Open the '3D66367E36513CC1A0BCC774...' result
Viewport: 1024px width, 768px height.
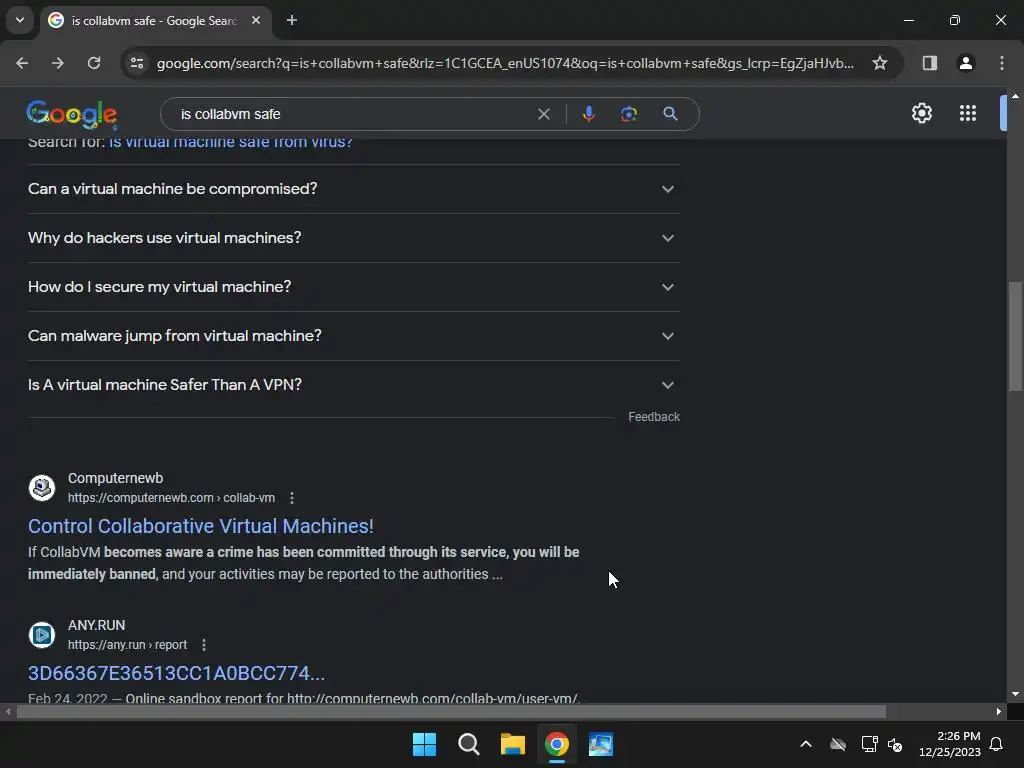point(176,673)
